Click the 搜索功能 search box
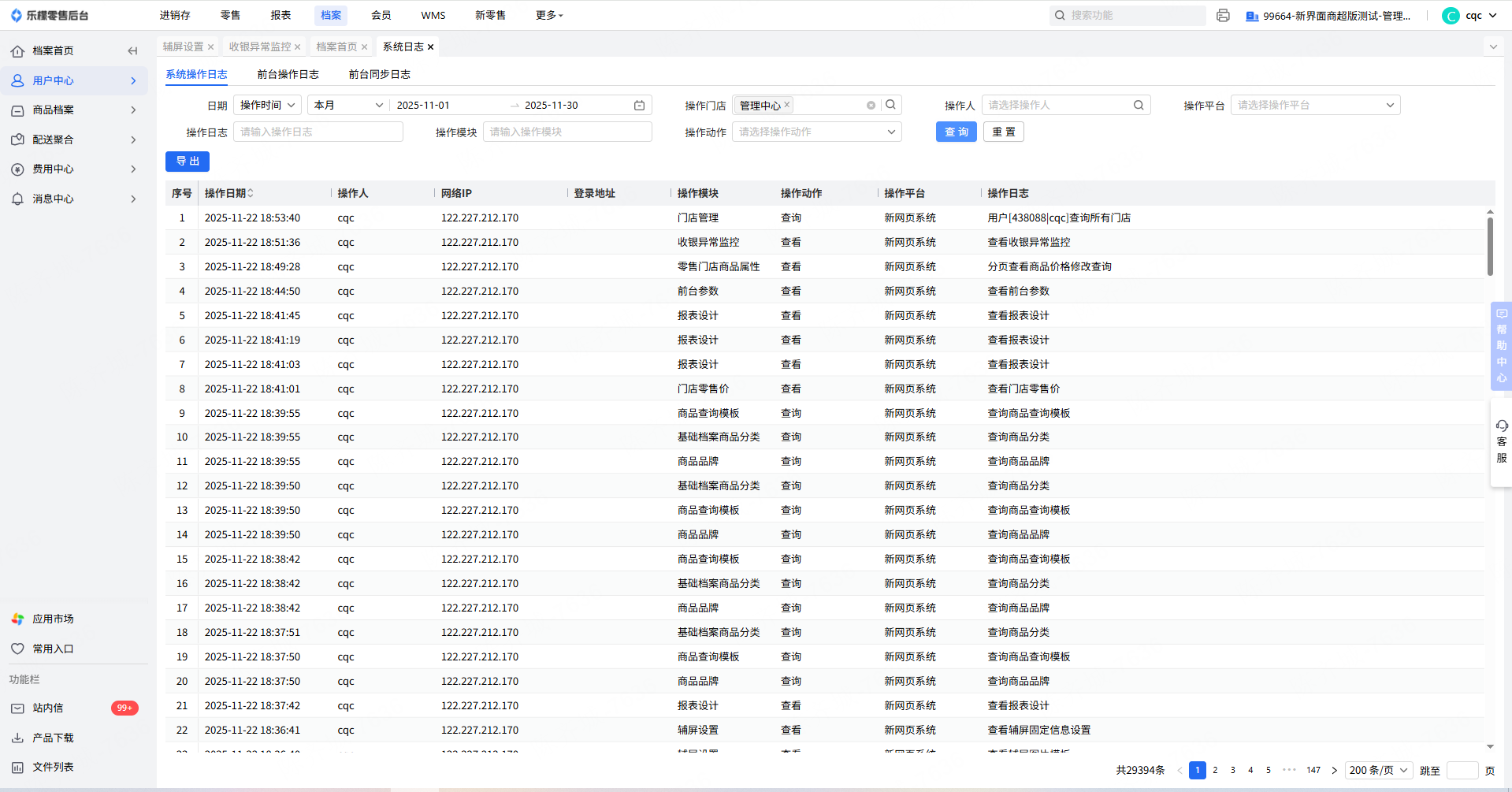The width and height of the screenshot is (1512, 792). click(1127, 16)
